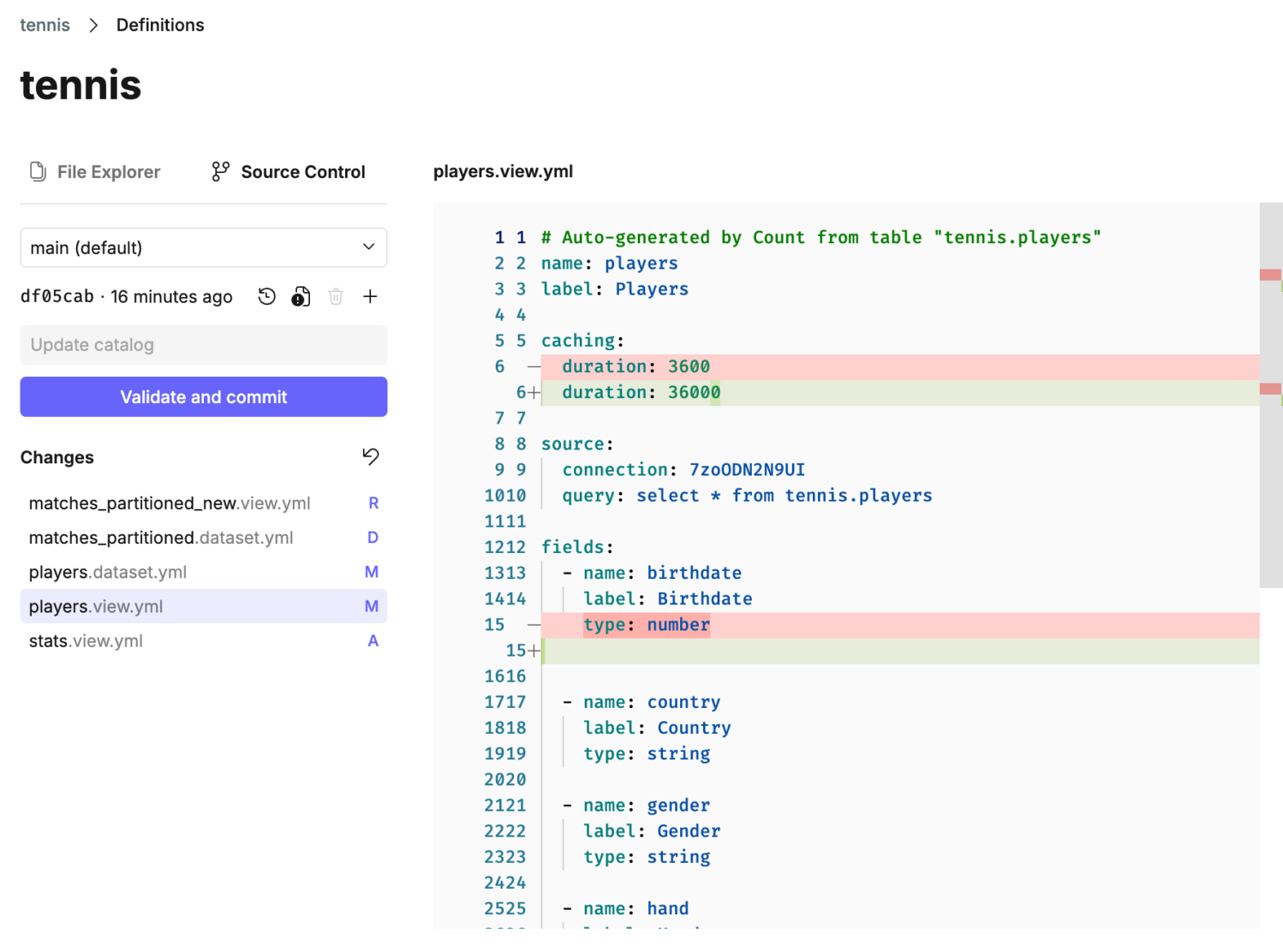Open commit history clock icon
This screenshot has height=952, width=1283.
(267, 296)
